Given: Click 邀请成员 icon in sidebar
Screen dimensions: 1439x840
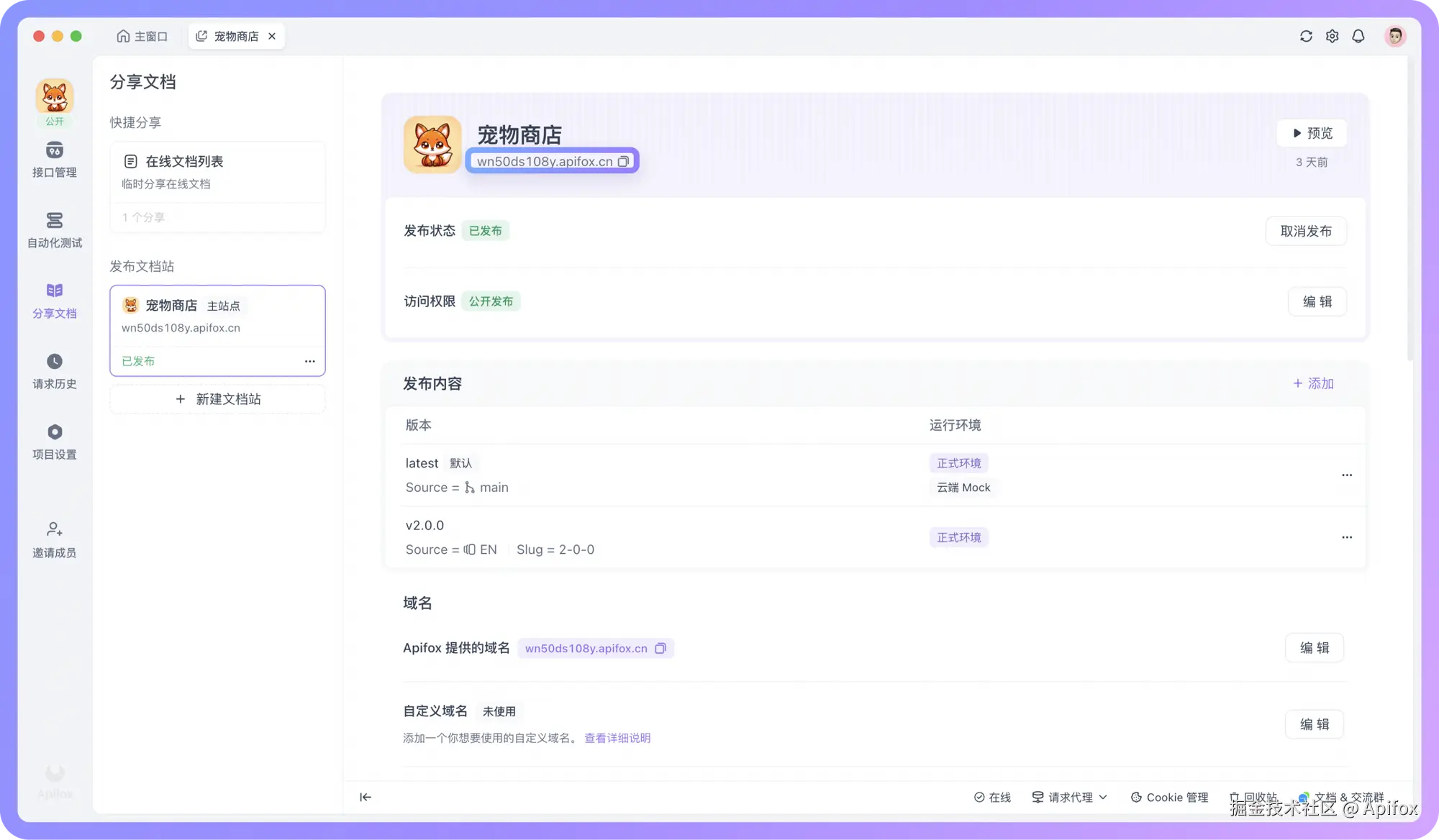Looking at the screenshot, I should (x=55, y=529).
